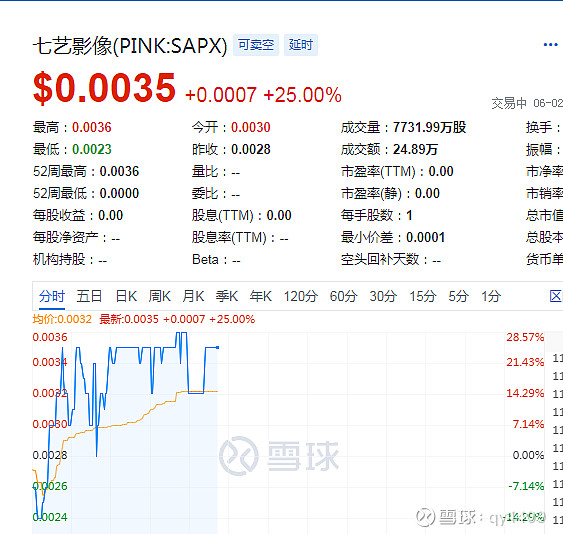Switch to the 日K chart tab
The image size is (563, 534).
[126, 297]
